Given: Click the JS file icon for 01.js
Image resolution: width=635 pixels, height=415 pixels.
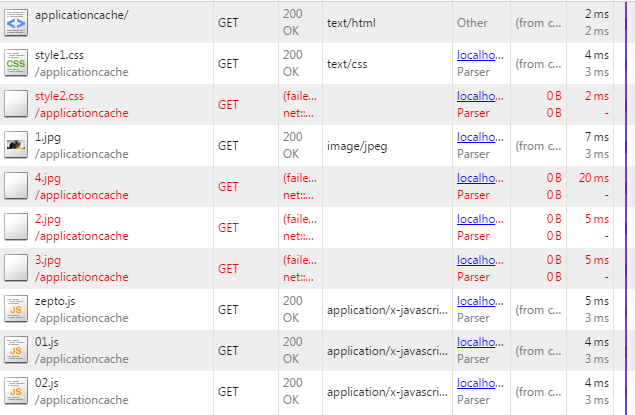Looking at the screenshot, I should click(x=16, y=350).
